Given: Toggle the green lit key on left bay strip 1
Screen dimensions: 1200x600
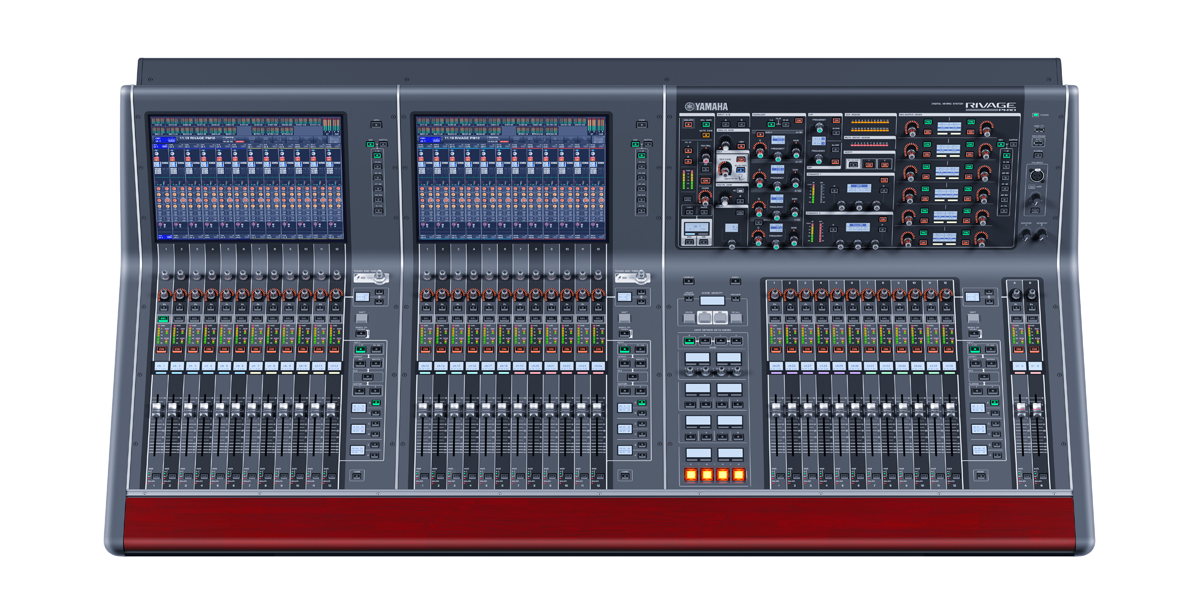Looking at the screenshot, I should click(x=163, y=319).
